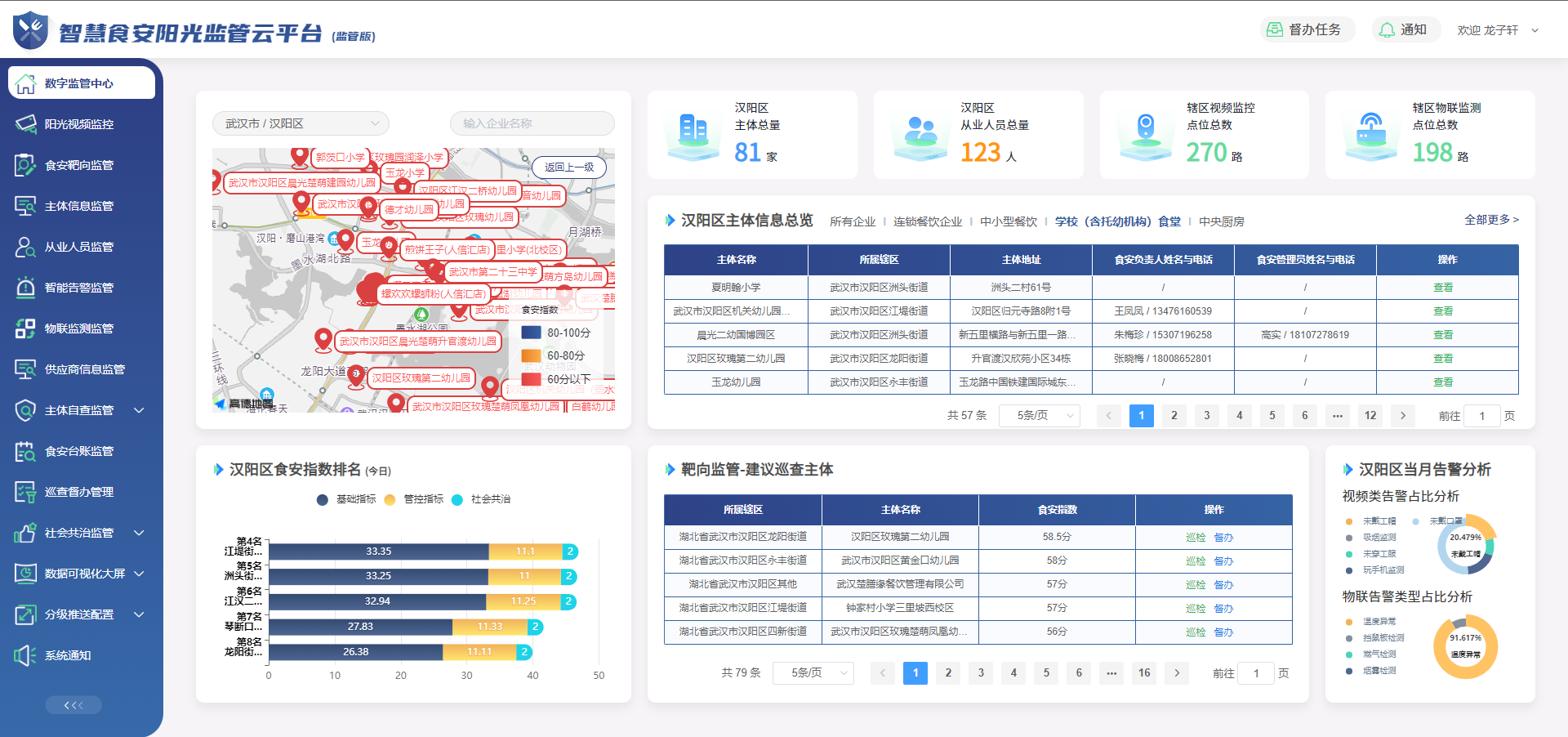Viewport: 1568px width, 737px height.
Task: Click the blue 80-100分 legend swatch
Action: (x=532, y=333)
